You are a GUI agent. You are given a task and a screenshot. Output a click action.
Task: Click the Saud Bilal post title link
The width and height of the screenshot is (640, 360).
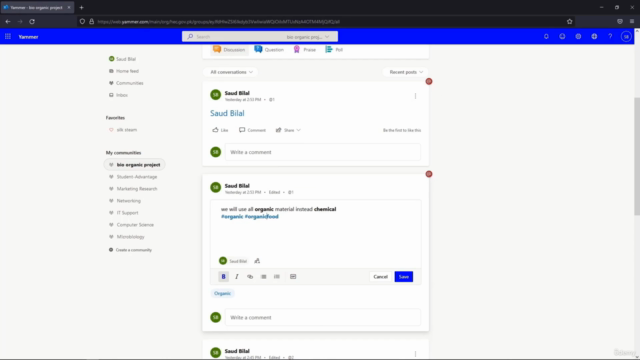[x=227, y=113]
